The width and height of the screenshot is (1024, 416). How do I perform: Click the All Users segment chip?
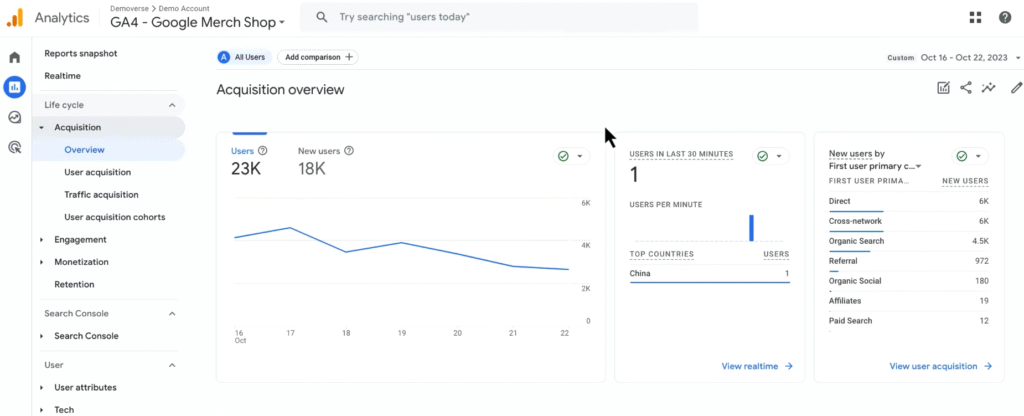[x=243, y=57]
